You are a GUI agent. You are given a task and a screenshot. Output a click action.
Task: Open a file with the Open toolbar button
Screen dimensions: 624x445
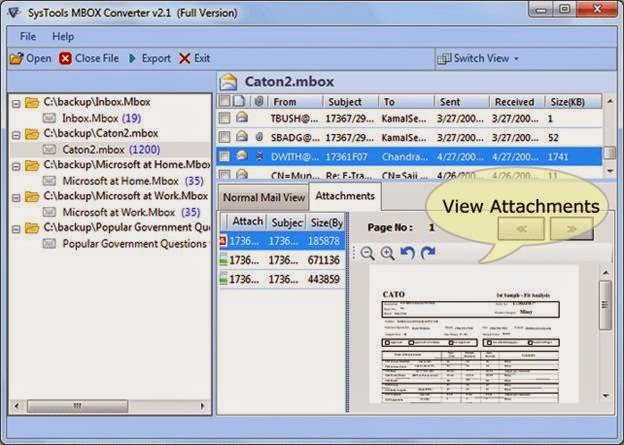pos(31,59)
